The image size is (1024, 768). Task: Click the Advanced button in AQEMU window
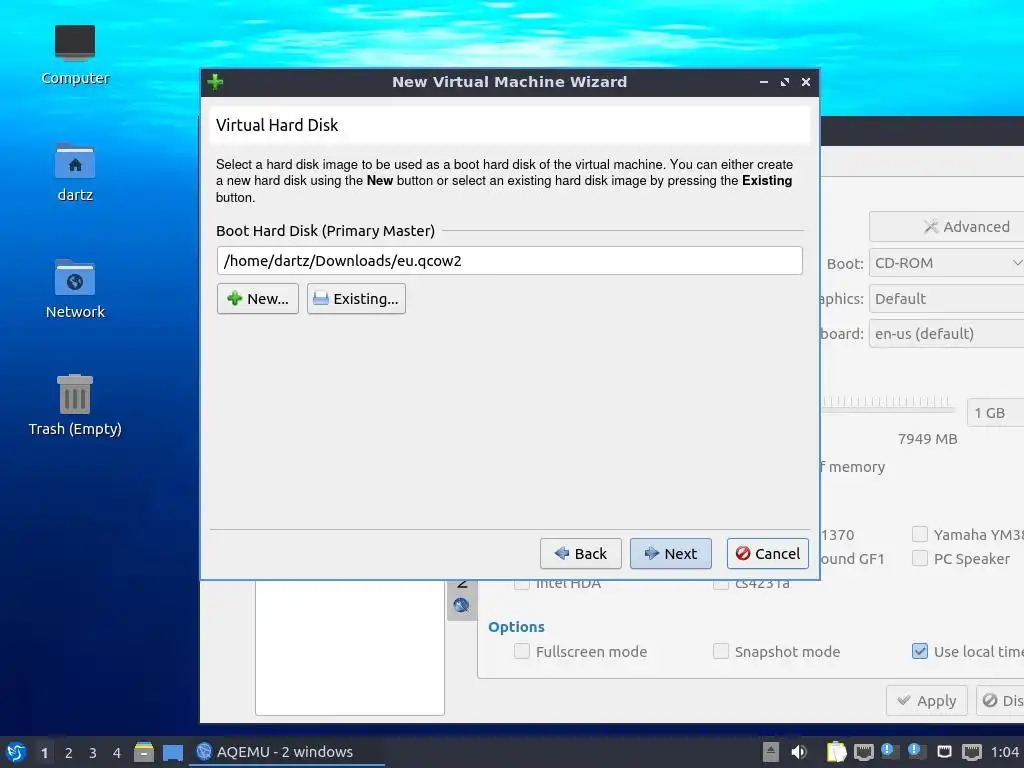tap(946, 227)
